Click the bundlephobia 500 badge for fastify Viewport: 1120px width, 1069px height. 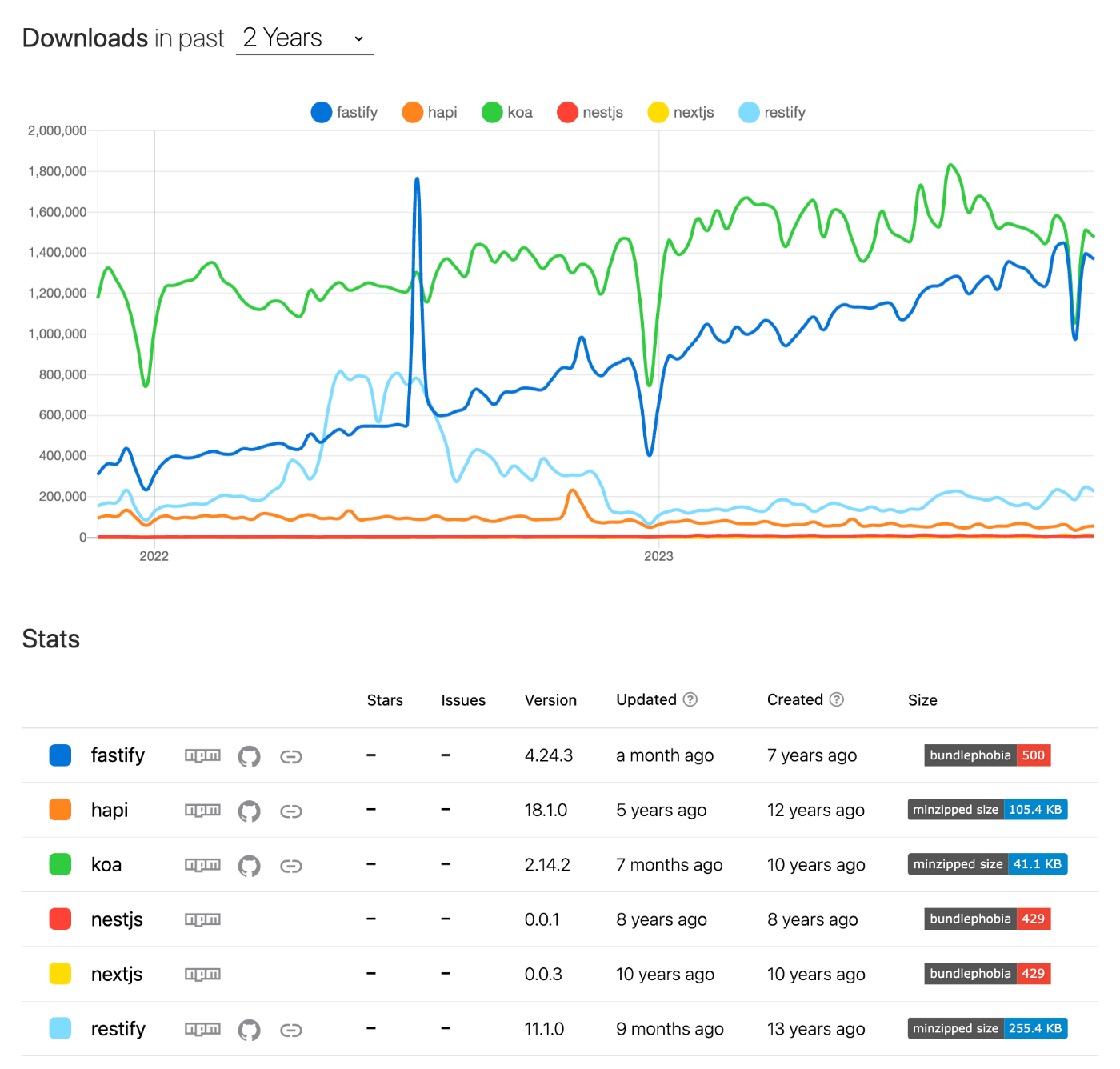point(987,755)
